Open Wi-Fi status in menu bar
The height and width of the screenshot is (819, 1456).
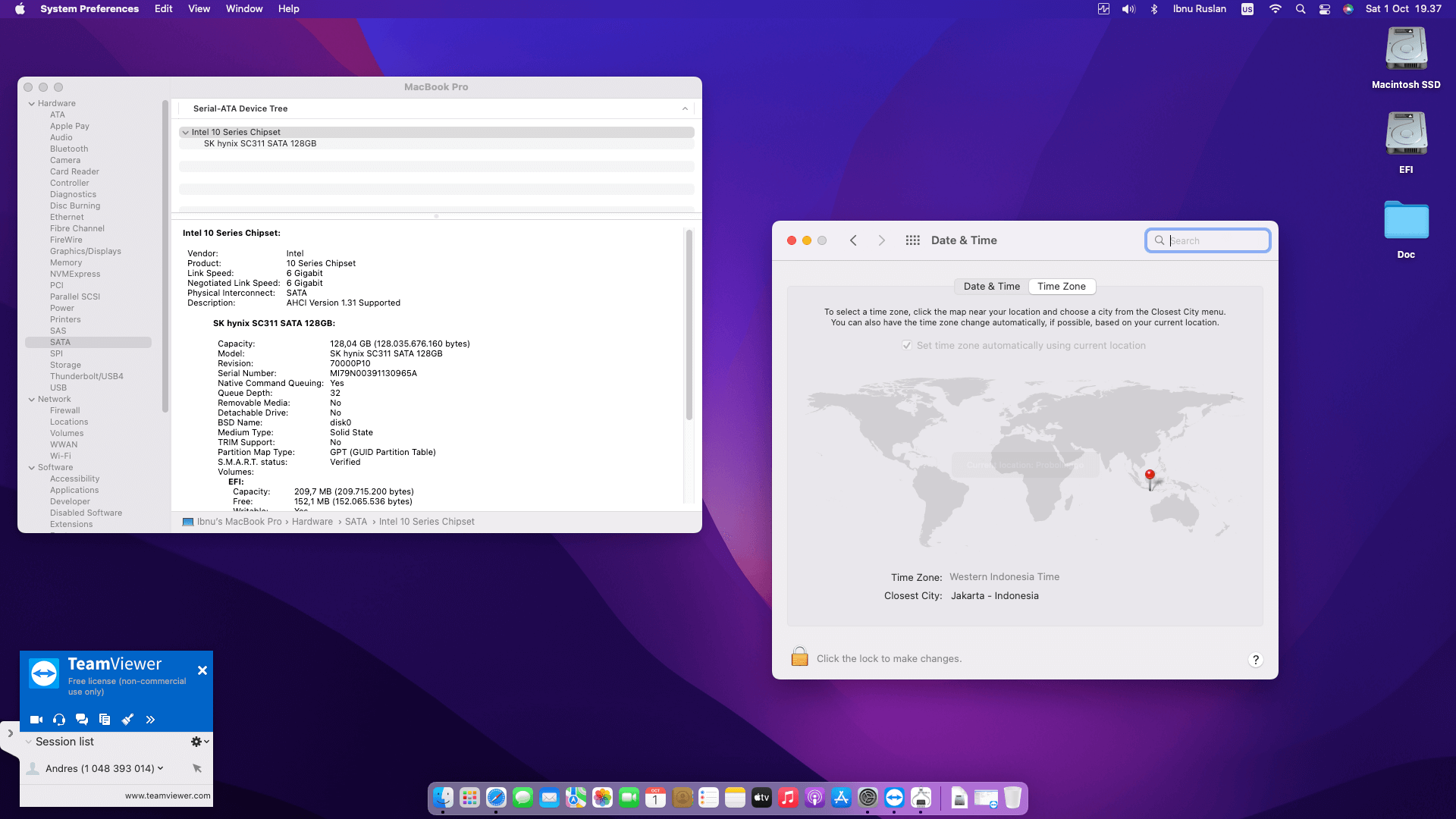(1276, 9)
